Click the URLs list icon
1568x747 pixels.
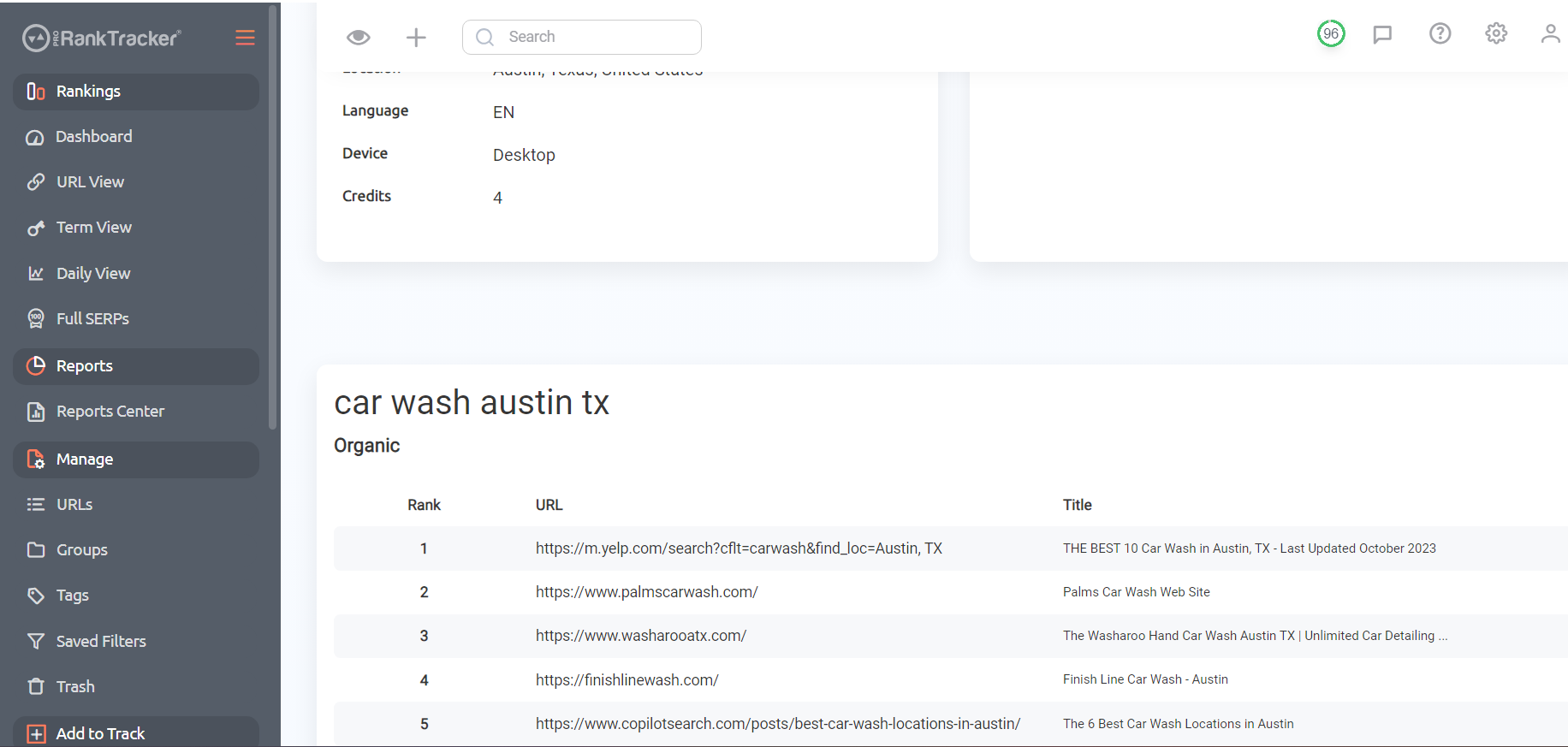pyautogui.click(x=36, y=505)
